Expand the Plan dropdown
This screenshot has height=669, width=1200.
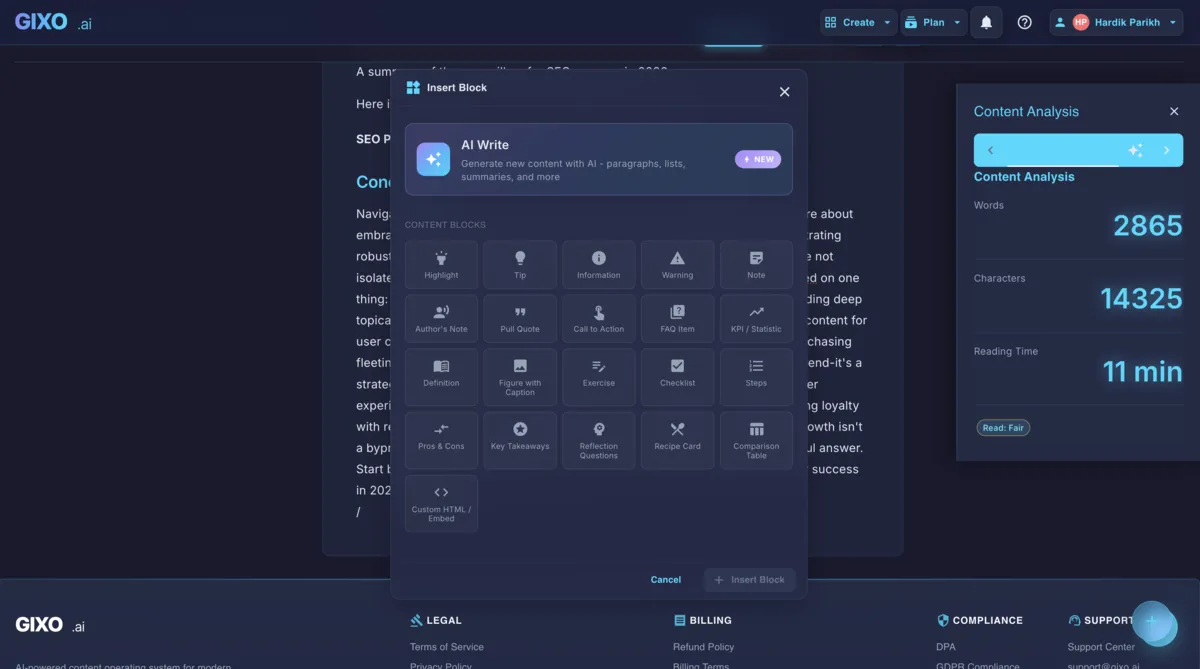(932, 21)
